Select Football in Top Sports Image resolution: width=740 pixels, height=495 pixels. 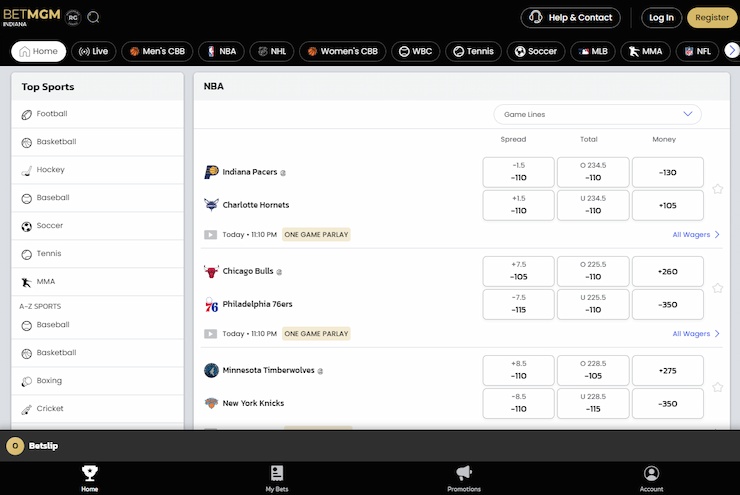pos(98,114)
